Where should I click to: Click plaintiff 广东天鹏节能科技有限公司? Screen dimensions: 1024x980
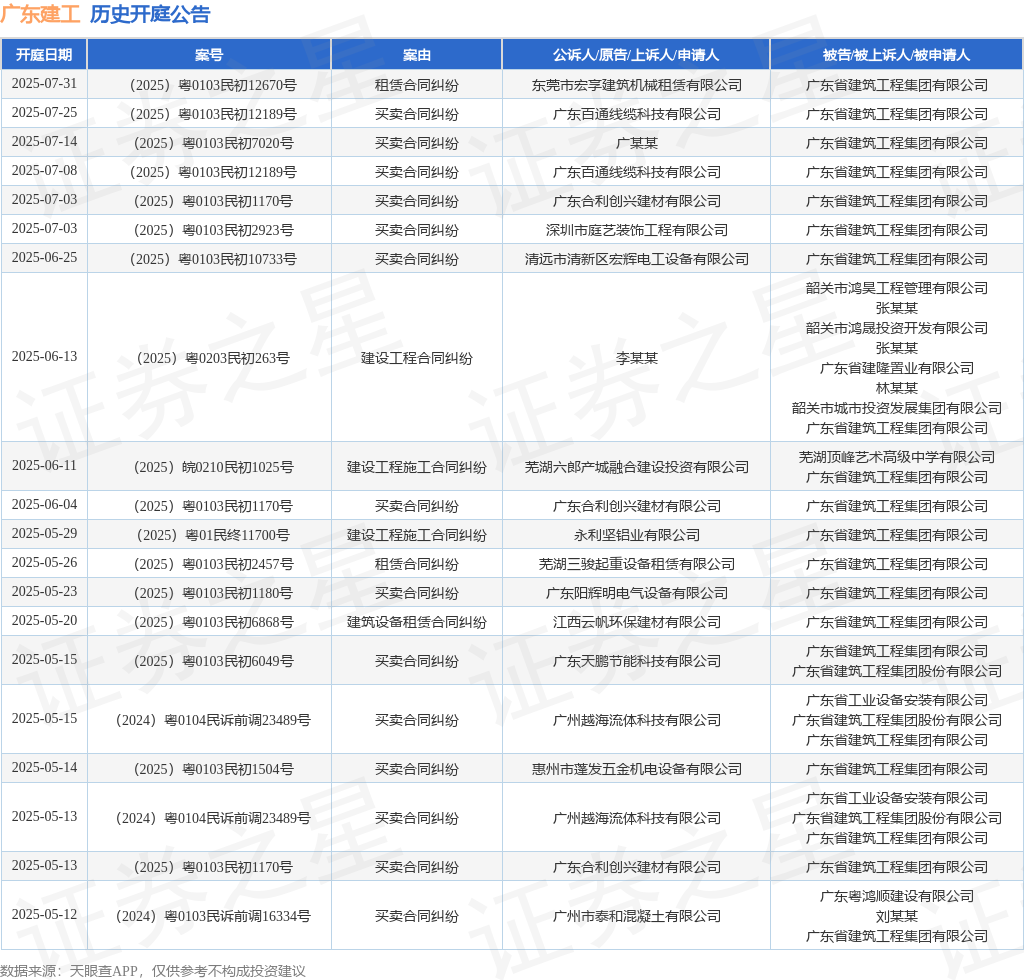[637, 661]
